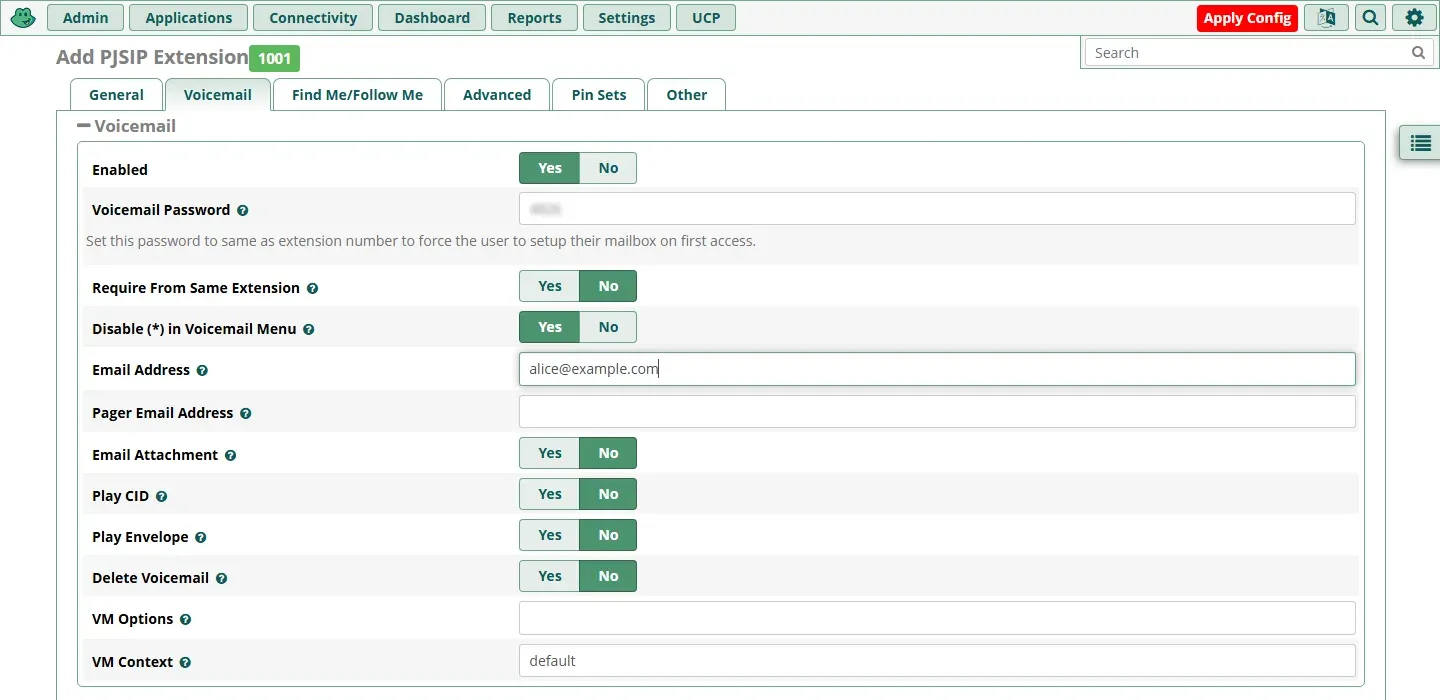This screenshot has height=700, width=1440.
Task: Set Delete Voicemail to Yes
Action: pyautogui.click(x=549, y=576)
